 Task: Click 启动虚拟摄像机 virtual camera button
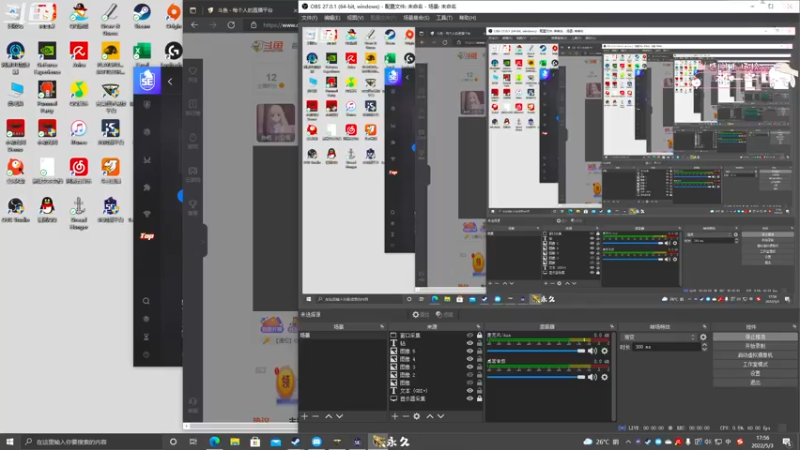point(755,355)
